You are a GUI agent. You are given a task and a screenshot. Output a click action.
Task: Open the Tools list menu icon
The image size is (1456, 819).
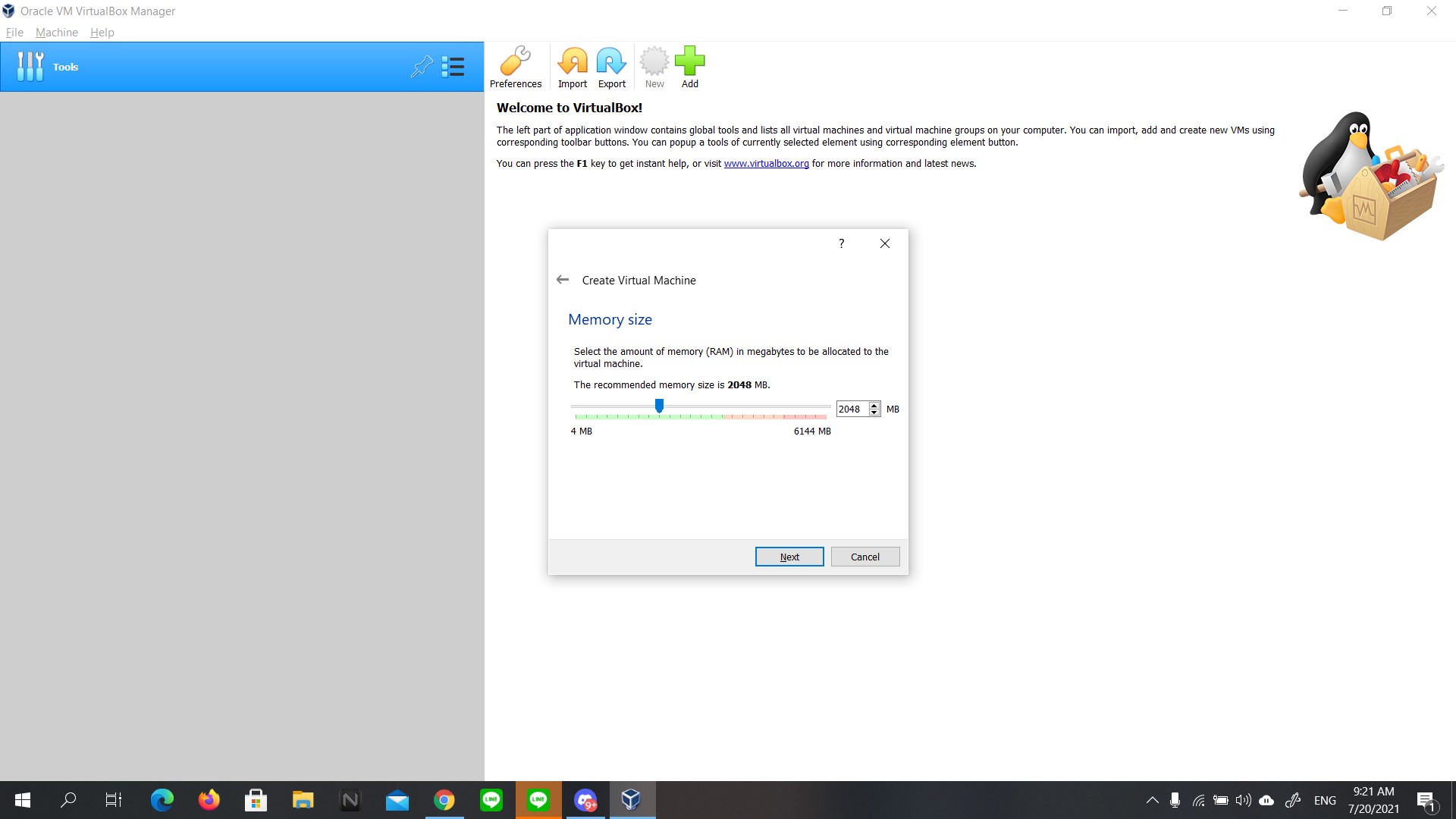pyautogui.click(x=453, y=67)
